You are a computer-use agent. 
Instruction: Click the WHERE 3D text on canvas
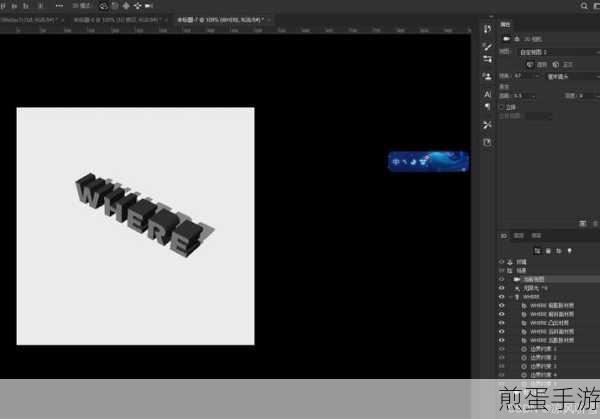(x=142, y=214)
